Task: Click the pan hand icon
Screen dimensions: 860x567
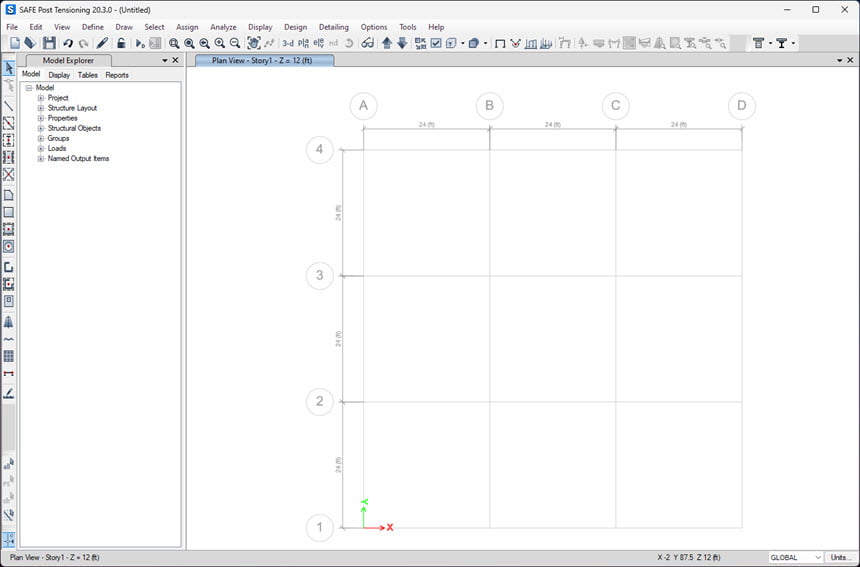Action: [253, 43]
